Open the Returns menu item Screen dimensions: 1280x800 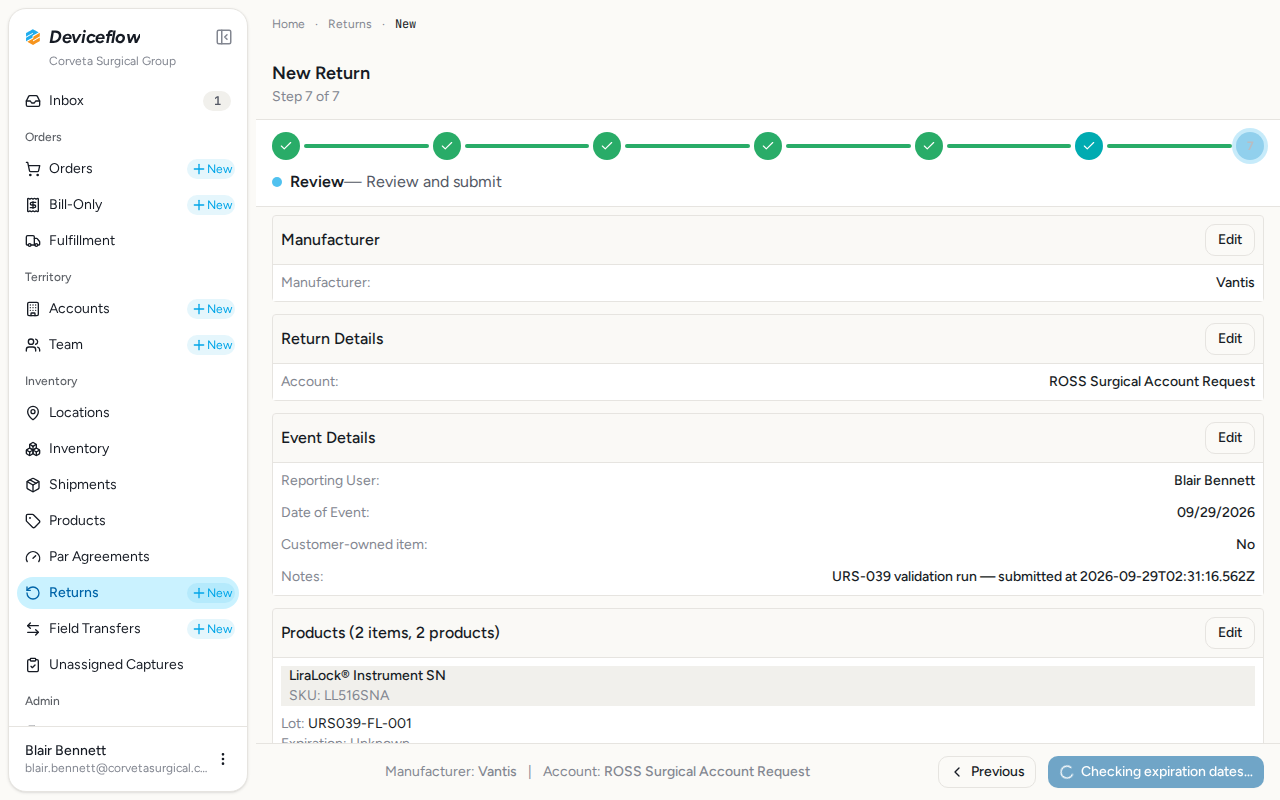pos(128,593)
